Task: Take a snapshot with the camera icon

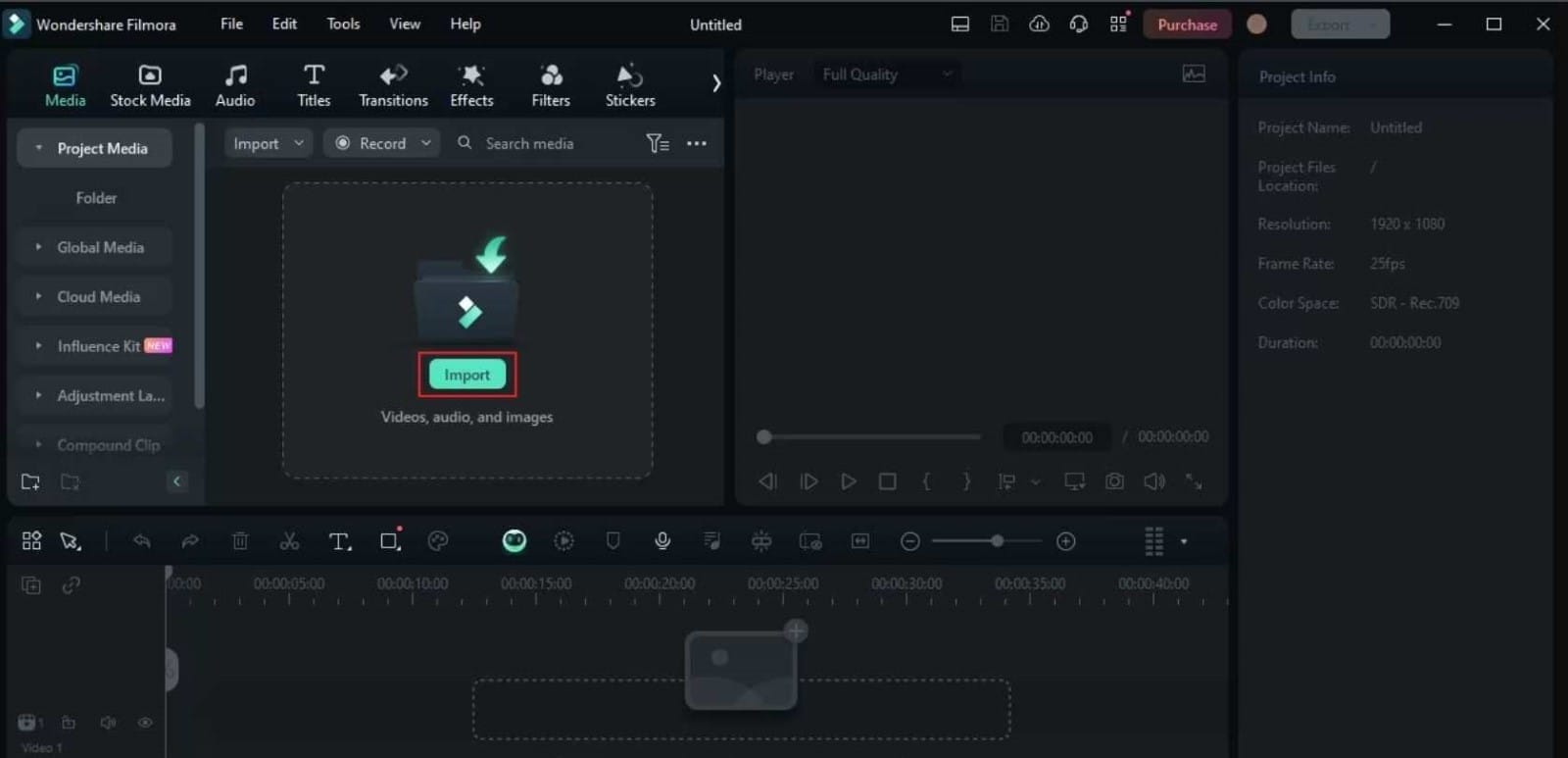Action: point(1114,481)
